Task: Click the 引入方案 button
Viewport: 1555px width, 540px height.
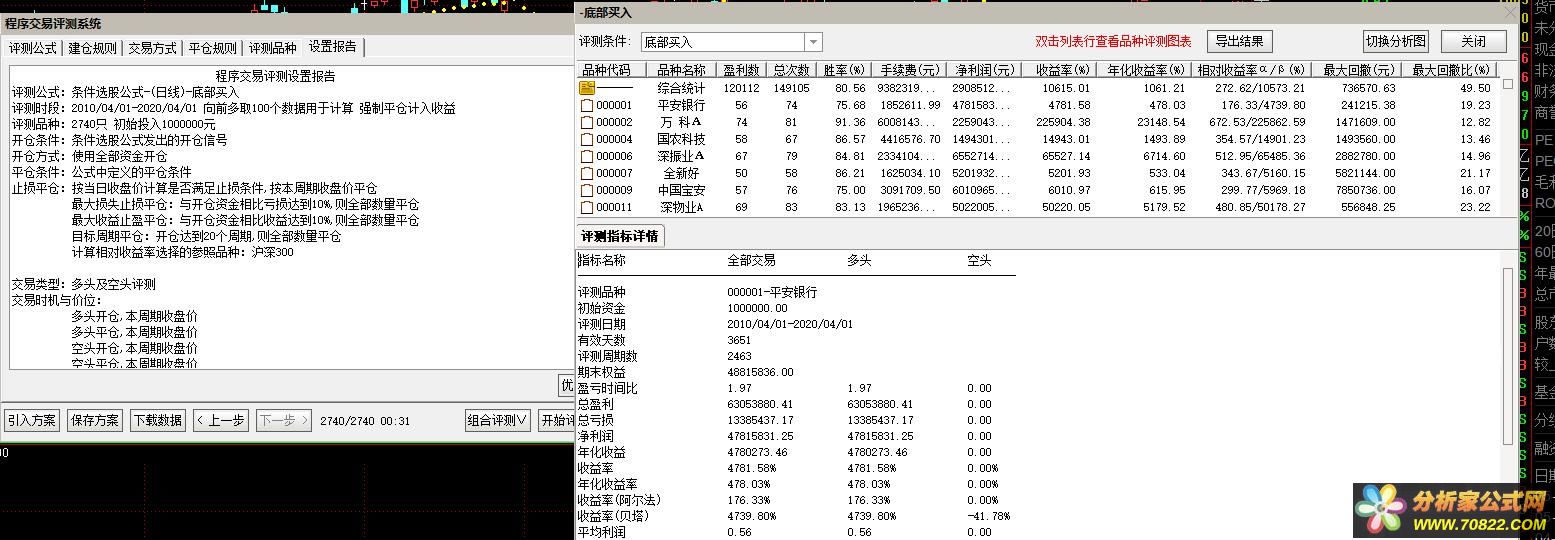Action: [32, 420]
